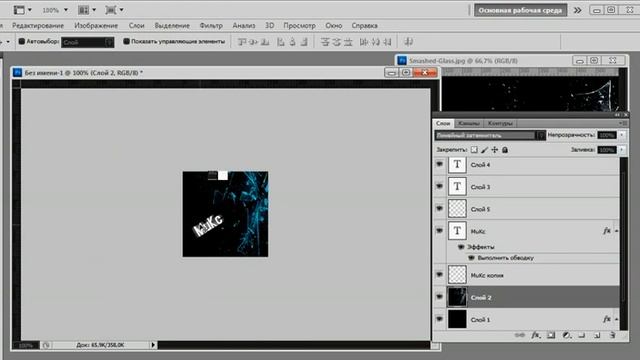Click the align bottom edges icon
Screen dimensions: 640x360
[265, 42]
